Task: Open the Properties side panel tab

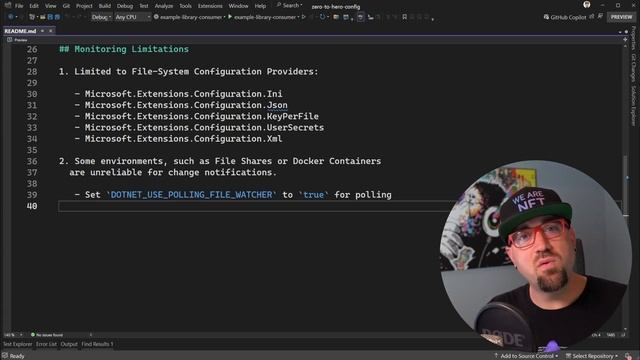Action: tap(633, 38)
